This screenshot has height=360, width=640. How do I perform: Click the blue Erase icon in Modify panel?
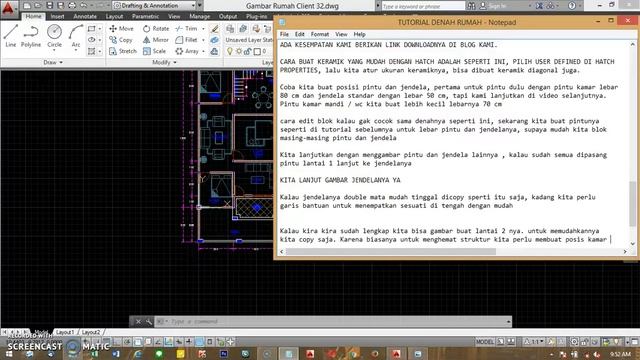(x=214, y=40)
